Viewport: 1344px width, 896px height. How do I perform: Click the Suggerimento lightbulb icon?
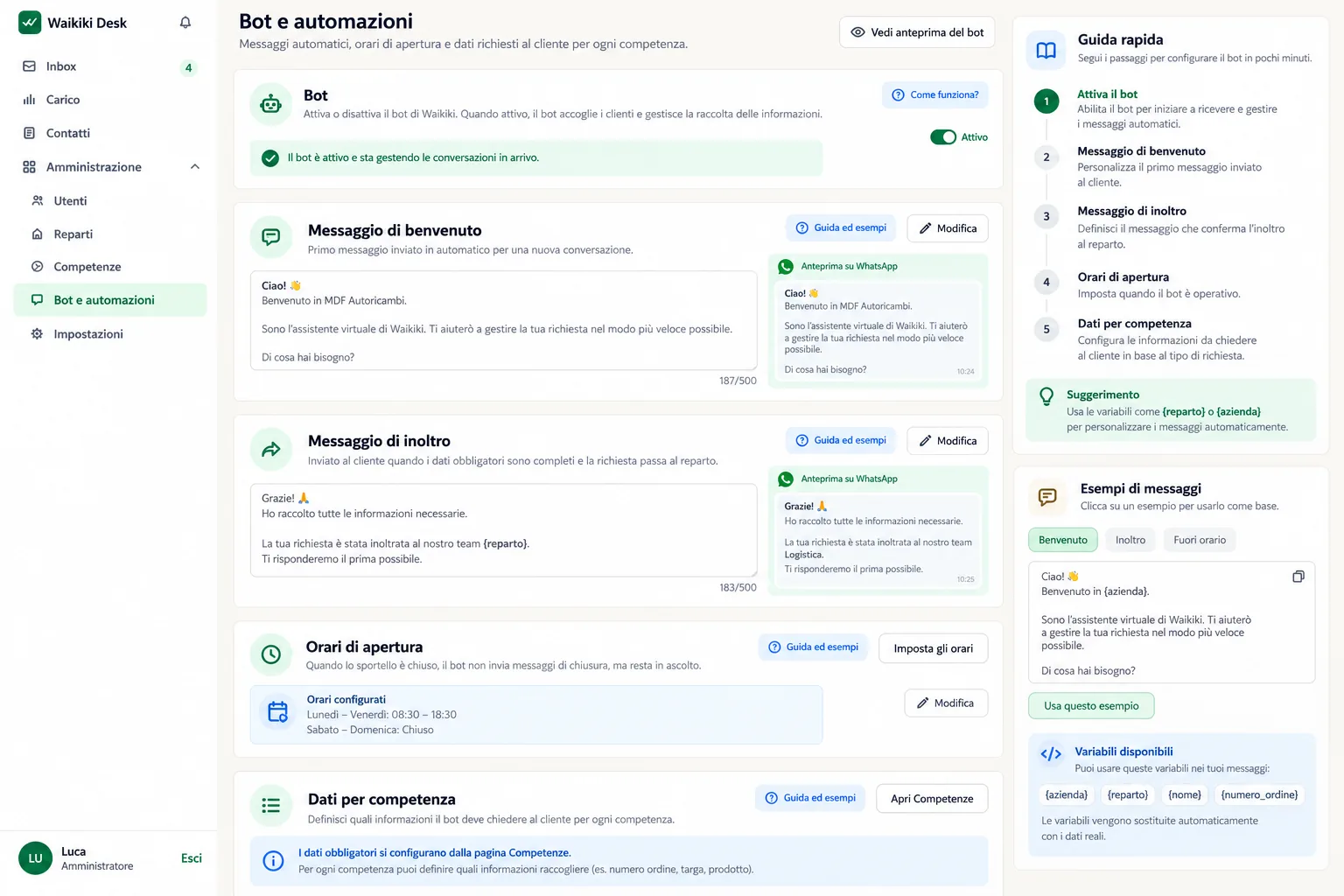coord(1046,396)
